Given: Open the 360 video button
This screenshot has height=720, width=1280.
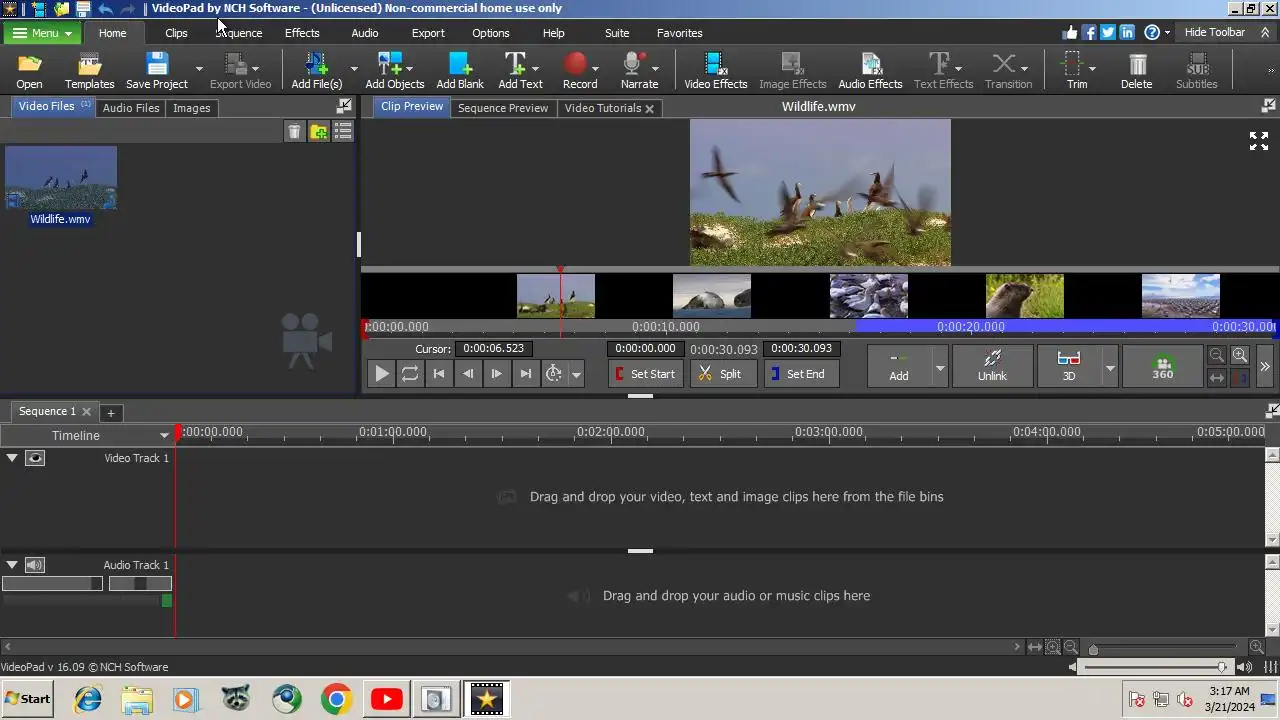Looking at the screenshot, I should tap(1162, 366).
